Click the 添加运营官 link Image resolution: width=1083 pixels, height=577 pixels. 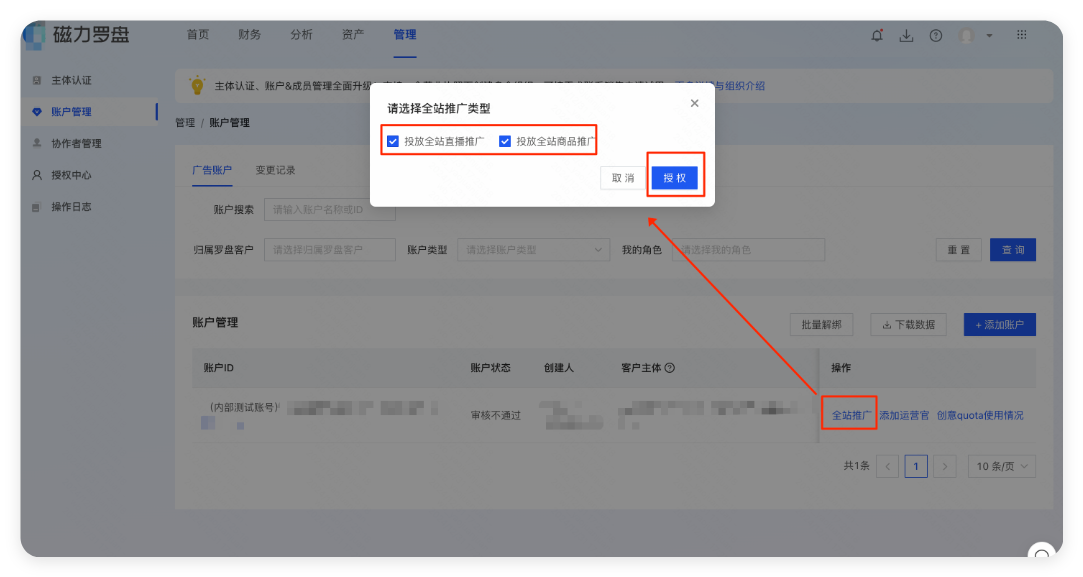click(903, 415)
